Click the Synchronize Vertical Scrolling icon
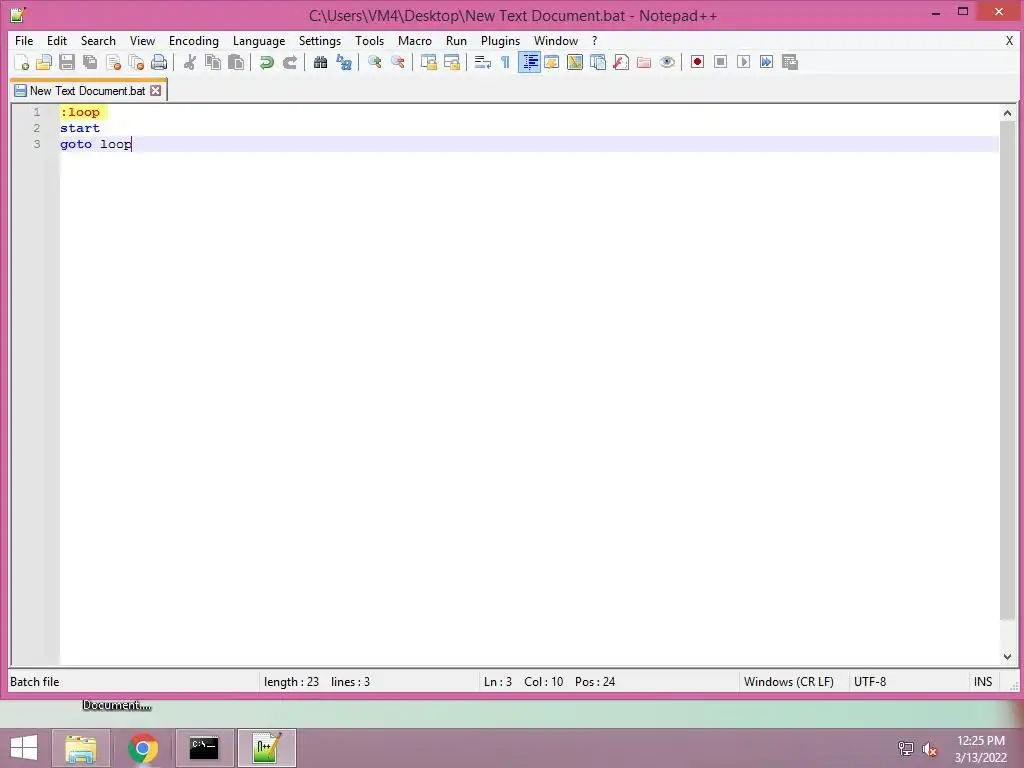Viewport: 1024px width, 768px height. click(429, 62)
